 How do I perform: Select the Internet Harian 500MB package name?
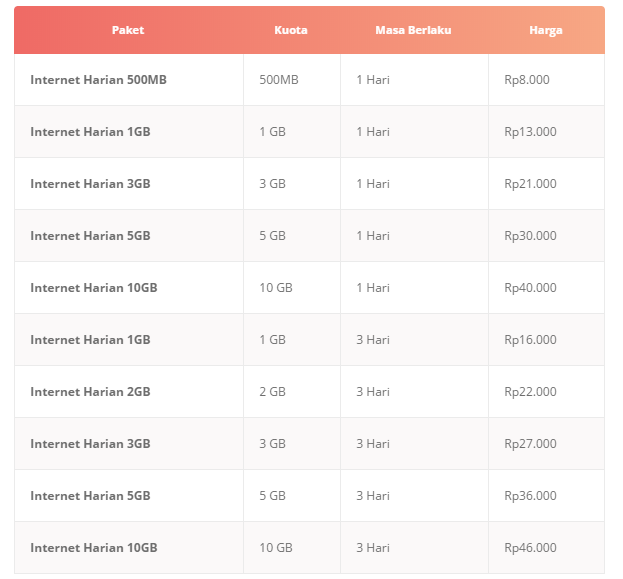click(x=98, y=80)
